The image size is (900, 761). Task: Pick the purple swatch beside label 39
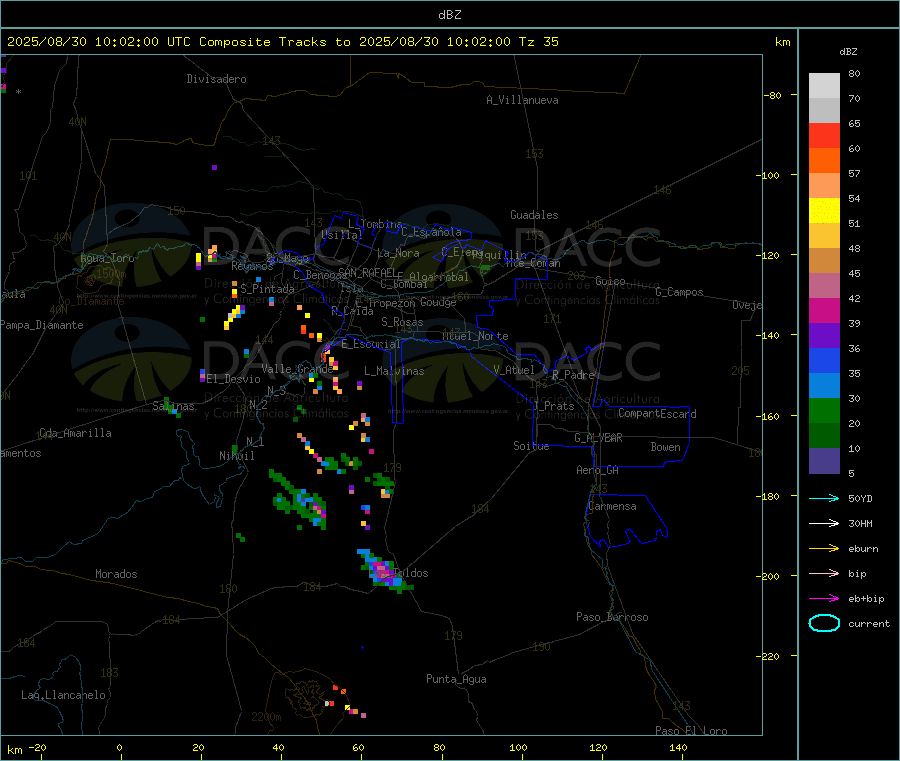(824, 336)
